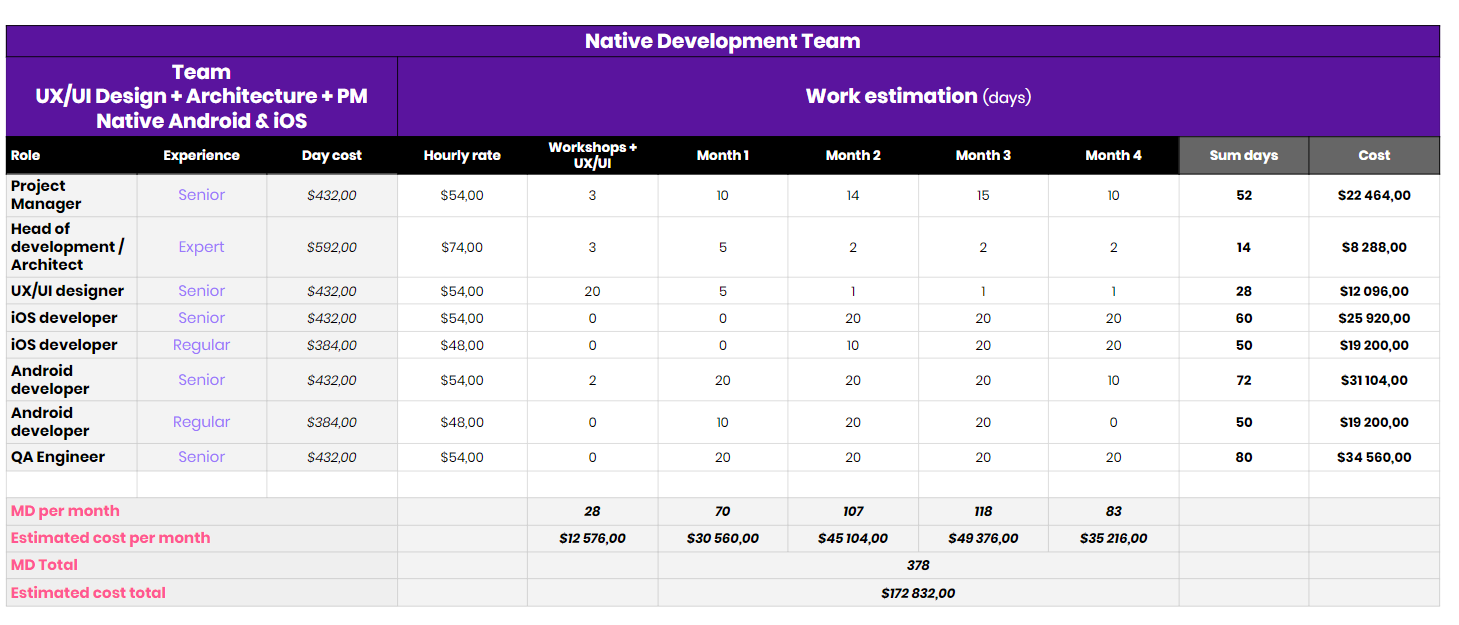The image size is (1459, 625).
Task: Click the "Experience" column header
Action: click(x=201, y=155)
